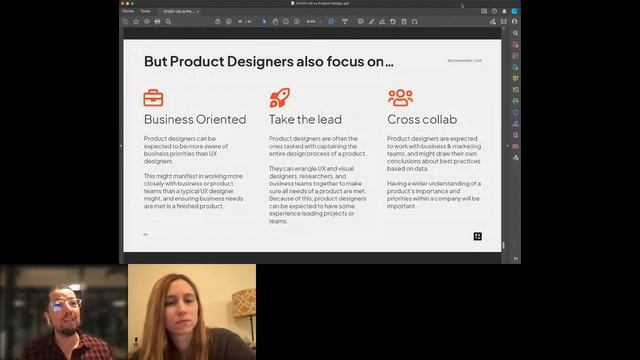Open the red PDF tool in right panel
This screenshot has height=360, width=640.
tap(516, 44)
